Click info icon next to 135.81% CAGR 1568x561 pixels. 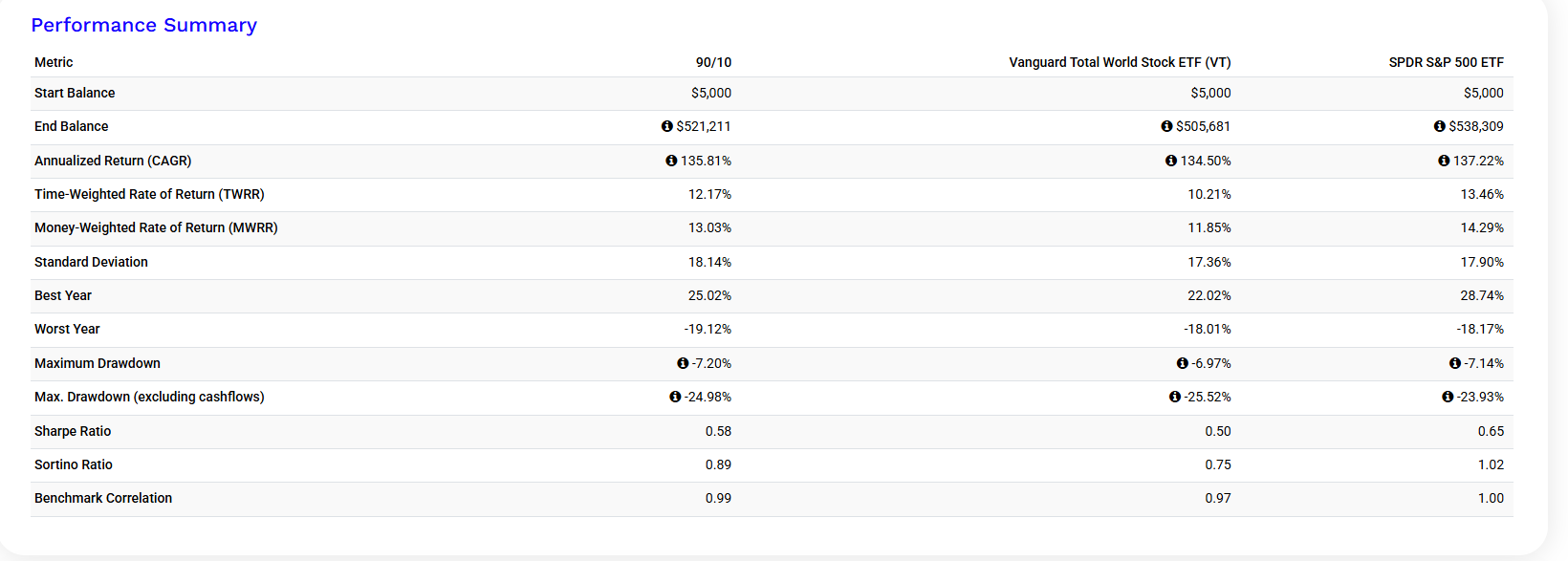pos(671,161)
